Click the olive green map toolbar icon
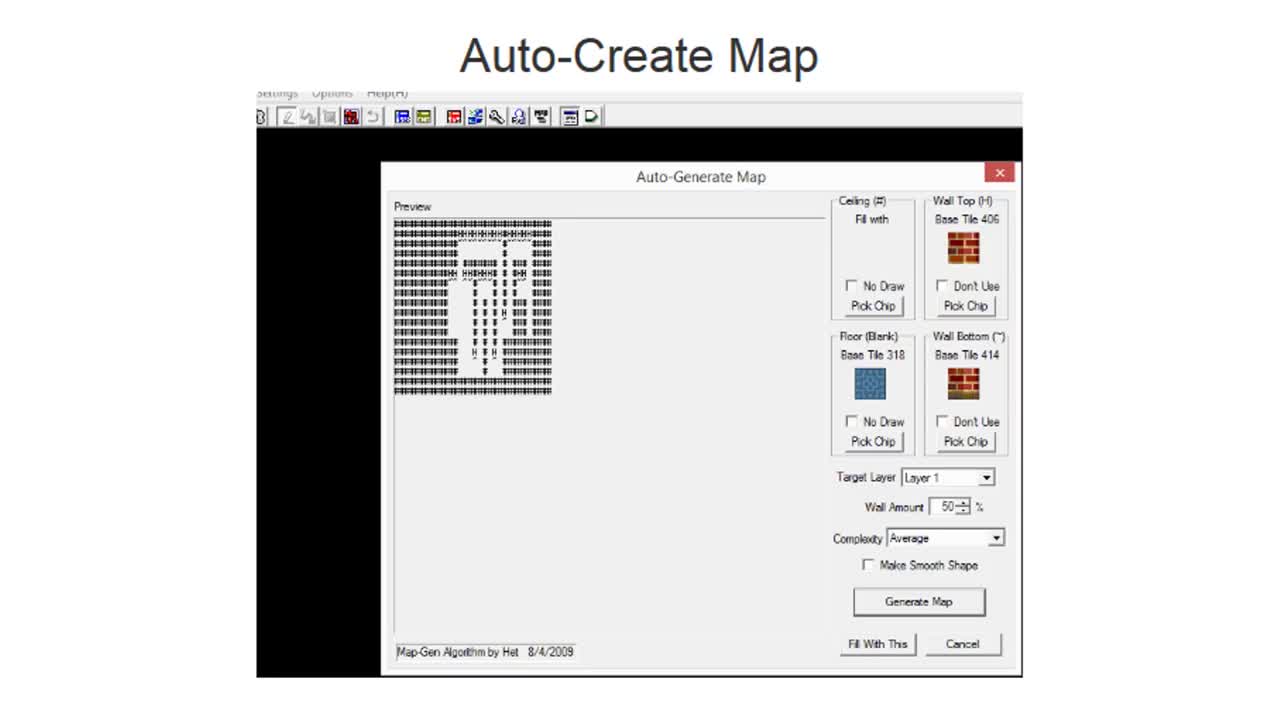The height and width of the screenshot is (720, 1280). 424,117
